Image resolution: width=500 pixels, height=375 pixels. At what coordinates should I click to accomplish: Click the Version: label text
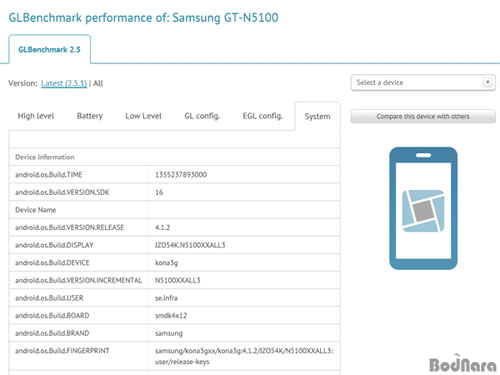tap(23, 83)
